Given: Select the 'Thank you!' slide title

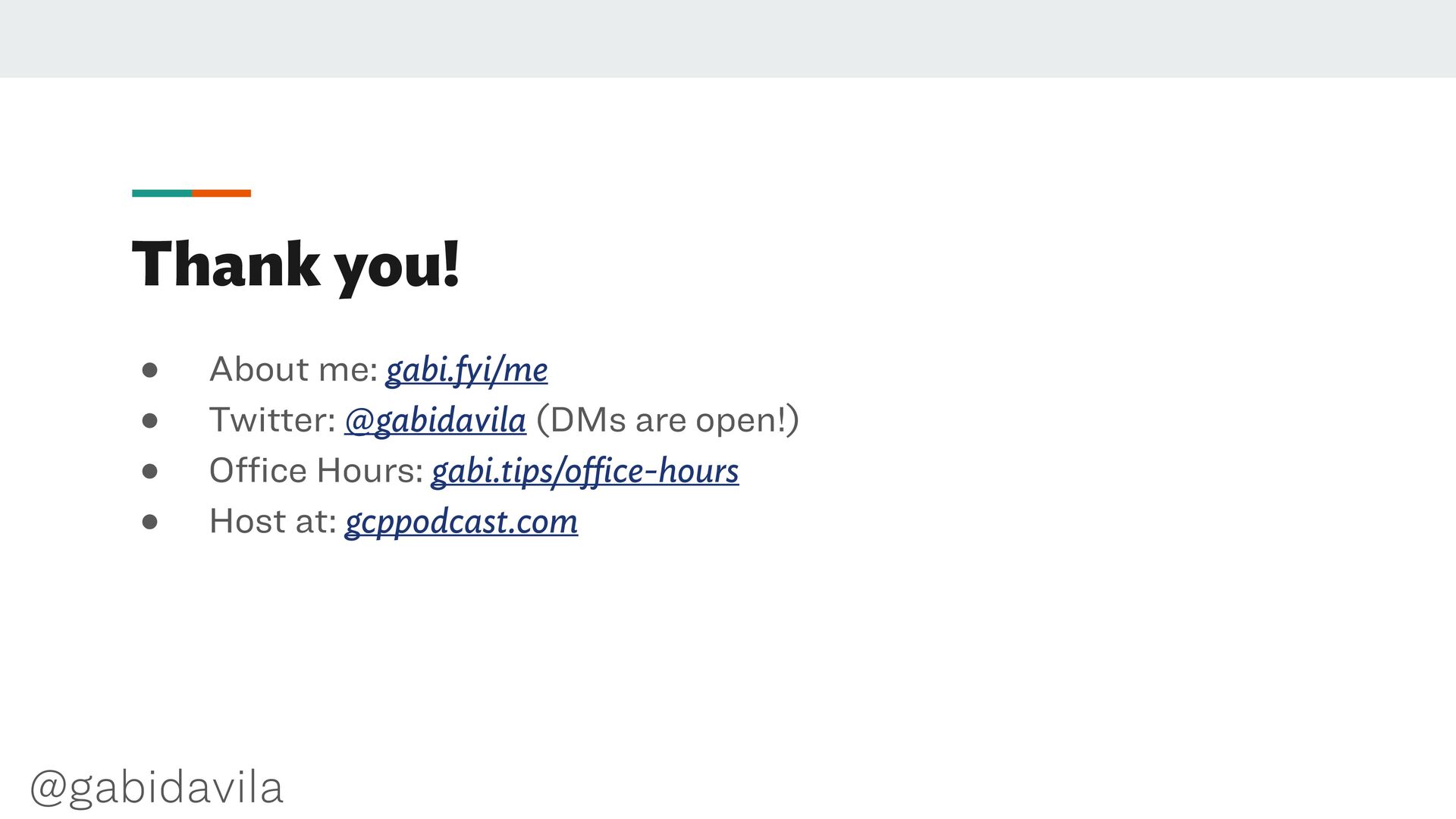Looking at the screenshot, I should (x=296, y=265).
